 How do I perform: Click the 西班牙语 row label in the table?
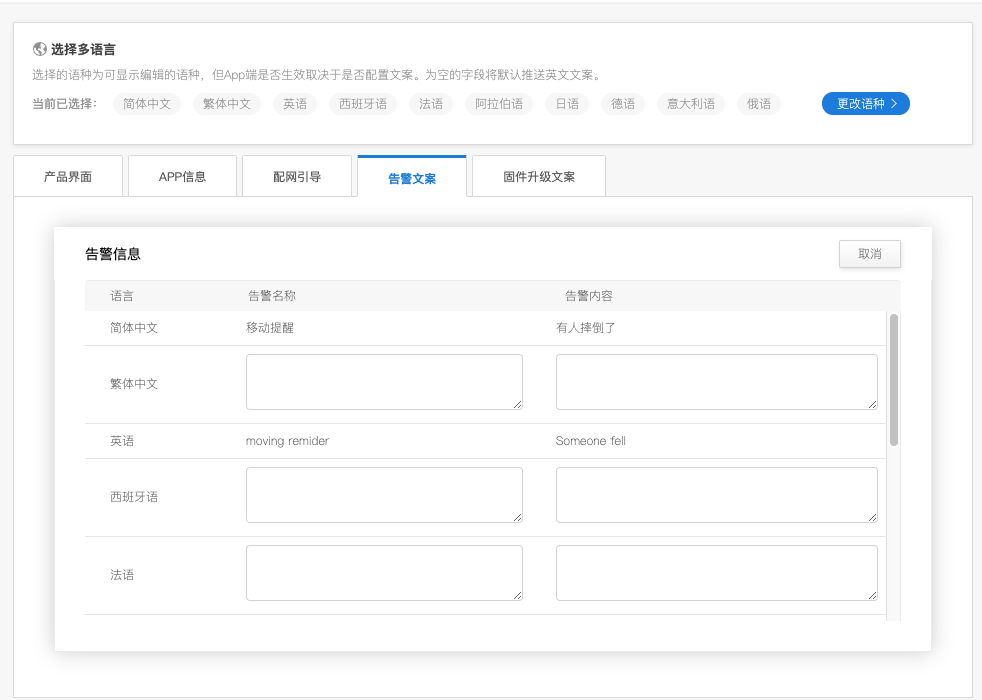coord(134,497)
